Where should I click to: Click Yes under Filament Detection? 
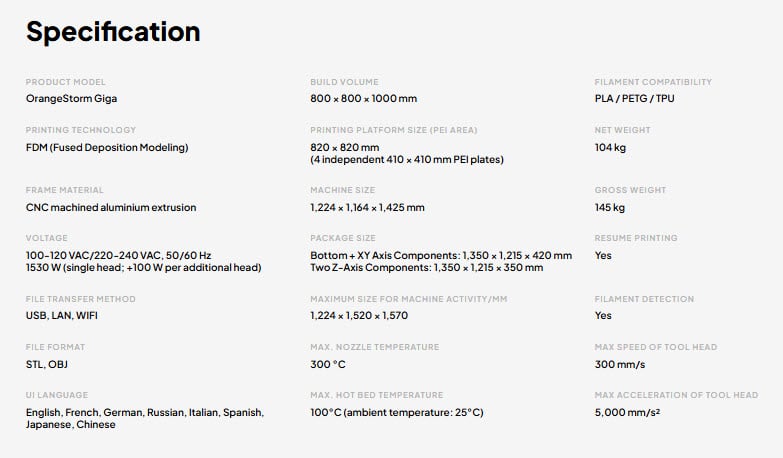coord(603,316)
